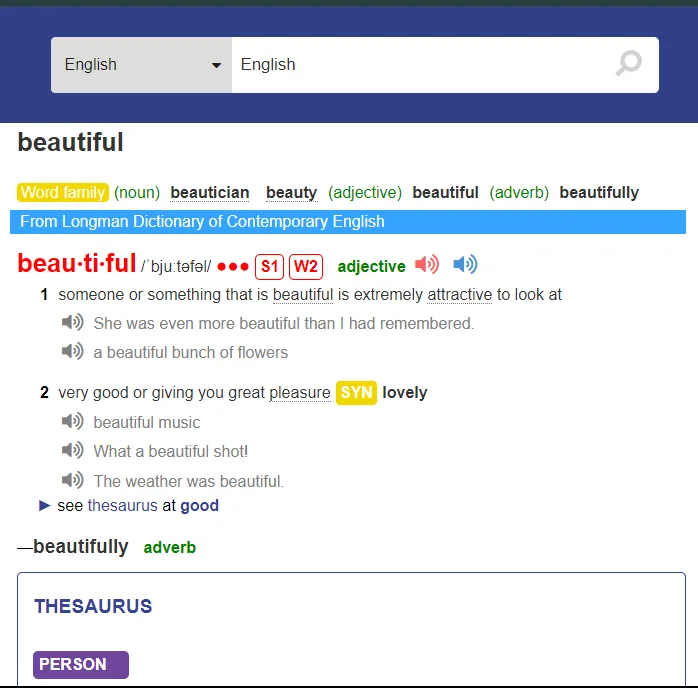Click sense number 2

click(44, 393)
